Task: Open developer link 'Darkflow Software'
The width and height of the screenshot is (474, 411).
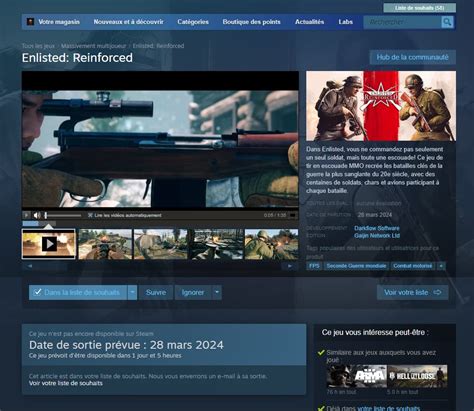Action: tap(377, 228)
